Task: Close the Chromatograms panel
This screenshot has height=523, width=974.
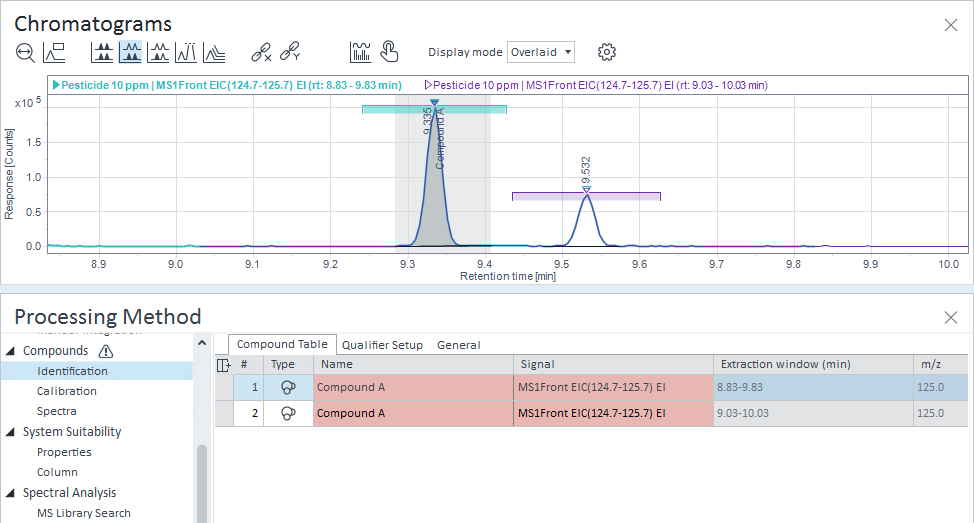Action: tap(950, 25)
